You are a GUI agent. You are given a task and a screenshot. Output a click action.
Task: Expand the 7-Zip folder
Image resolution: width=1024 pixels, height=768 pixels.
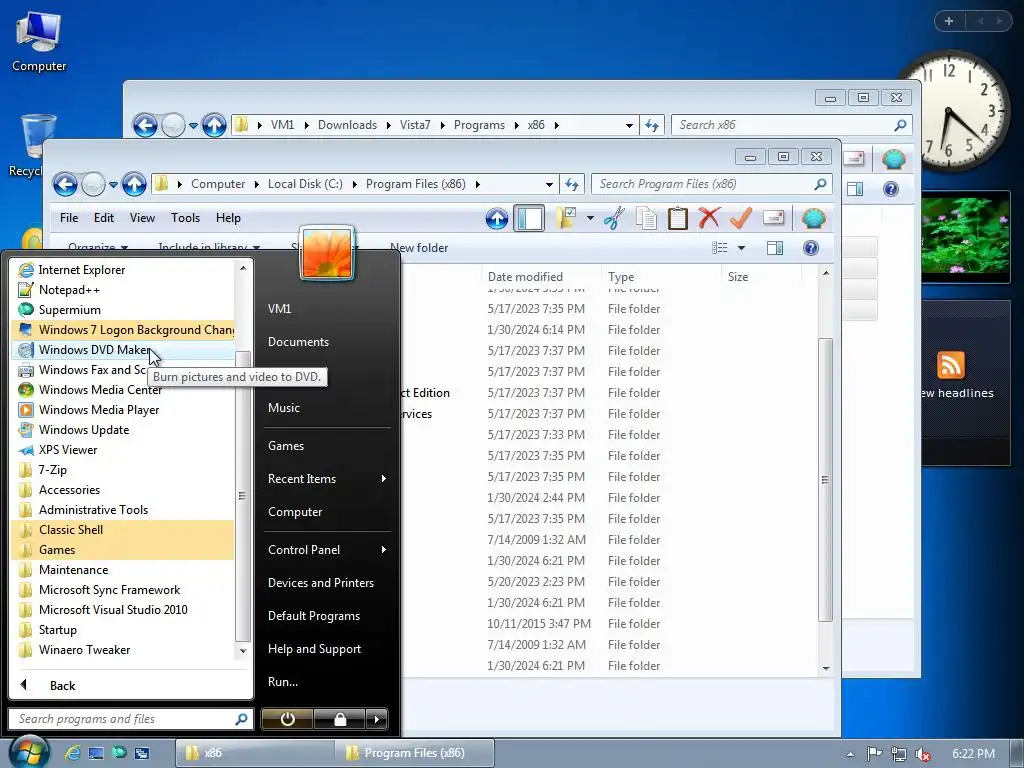tap(124, 470)
